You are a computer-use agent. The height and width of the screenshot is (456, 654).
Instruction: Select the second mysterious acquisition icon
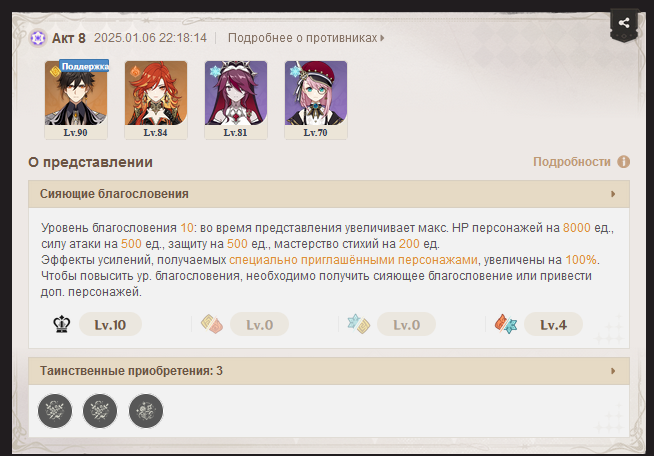click(100, 411)
